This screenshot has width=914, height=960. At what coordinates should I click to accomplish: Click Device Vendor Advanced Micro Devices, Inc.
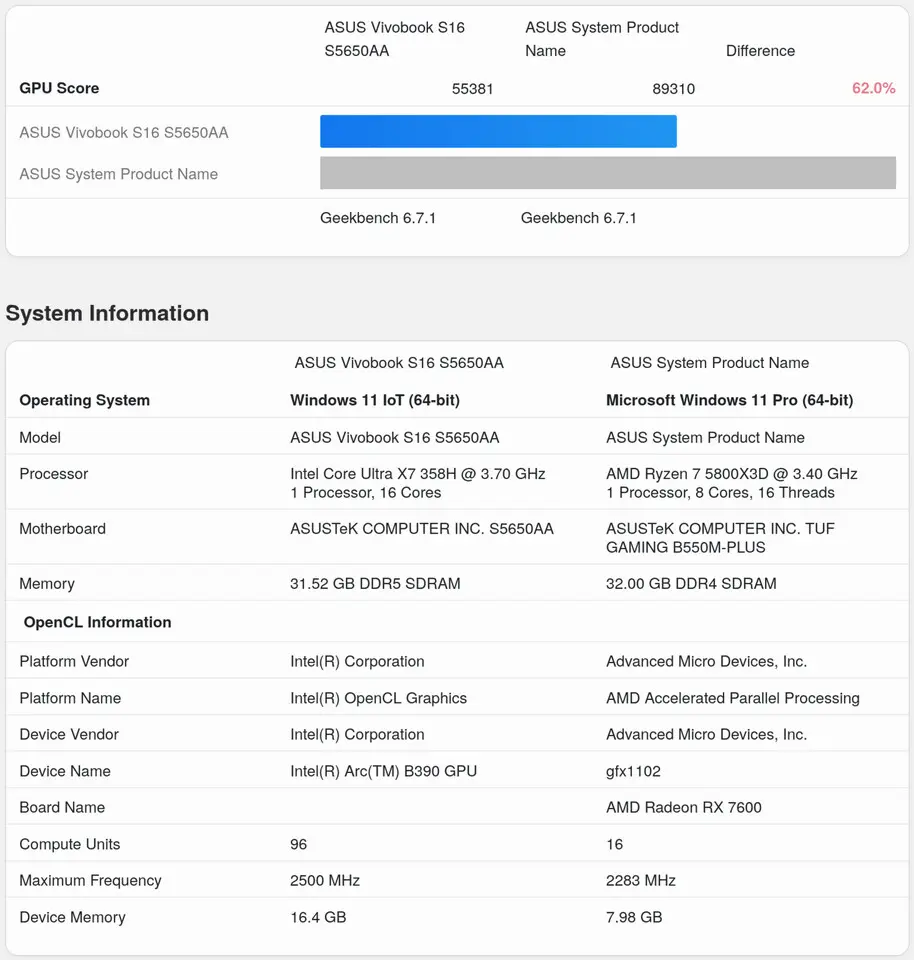pyautogui.click(x=706, y=735)
